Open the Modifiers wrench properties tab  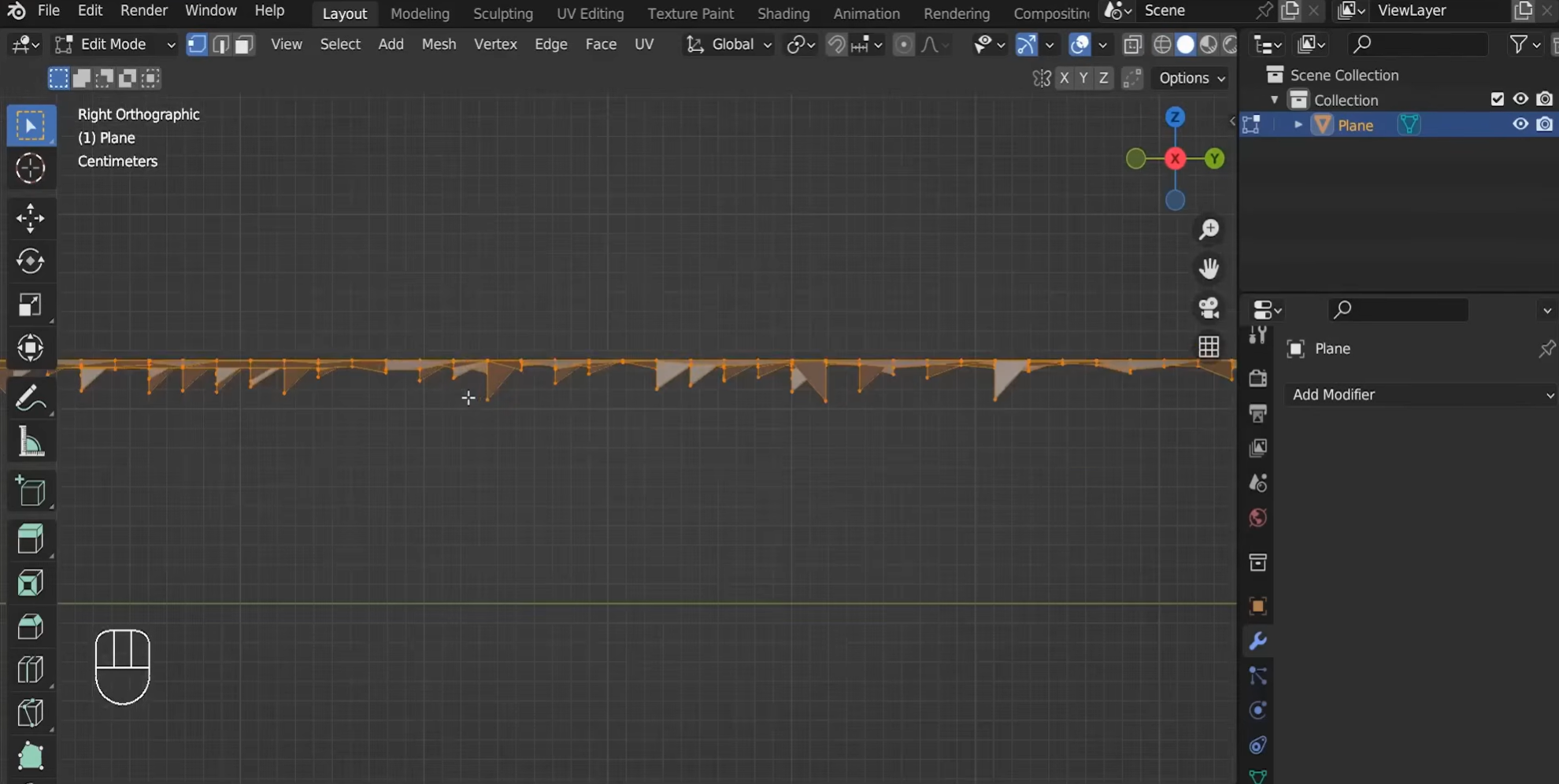click(x=1257, y=642)
